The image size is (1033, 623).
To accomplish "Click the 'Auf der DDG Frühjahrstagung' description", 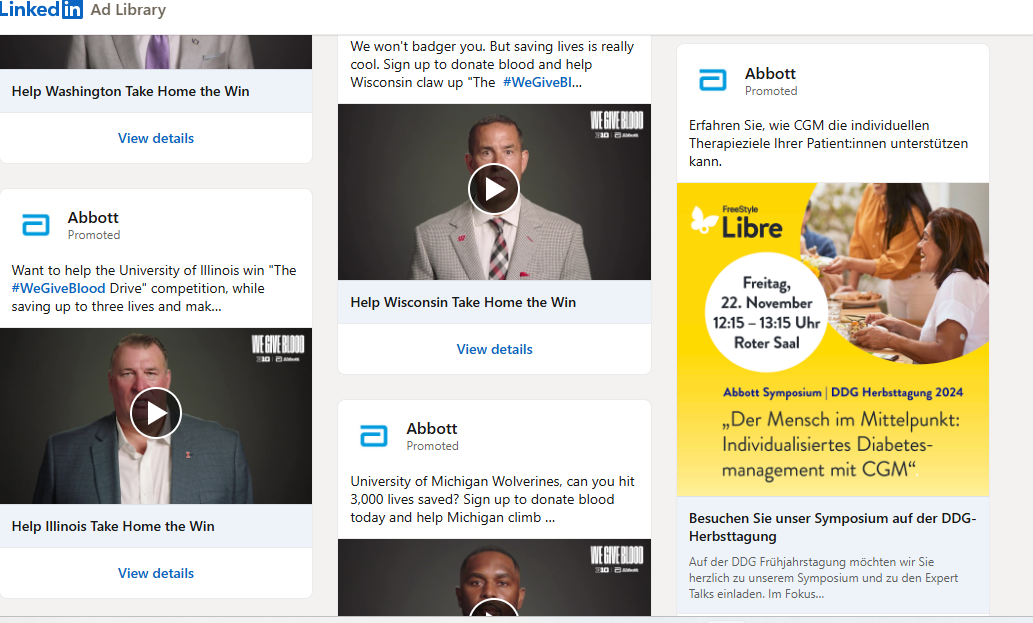I will click(x=824, y=578).
